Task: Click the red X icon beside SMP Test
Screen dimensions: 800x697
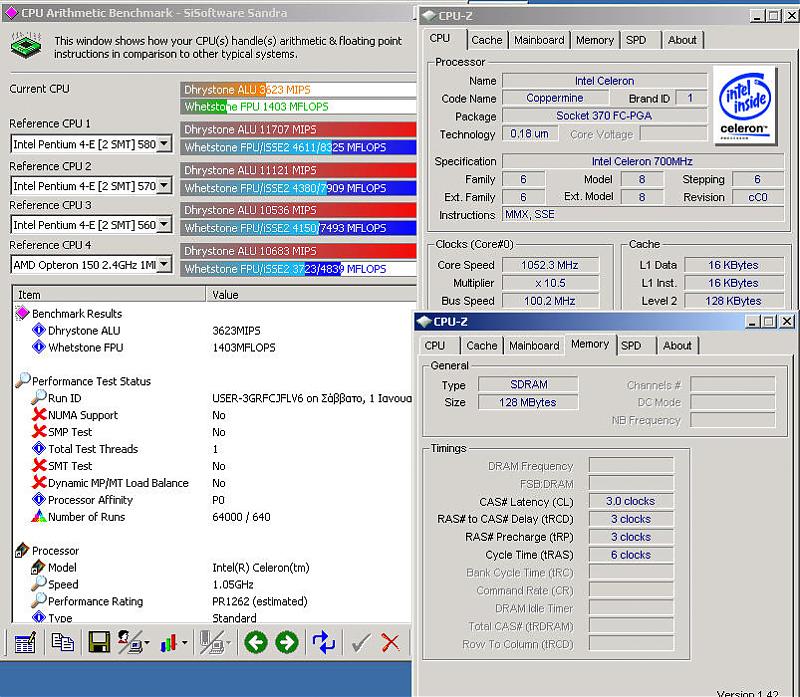Action: [x=39, y=432]
